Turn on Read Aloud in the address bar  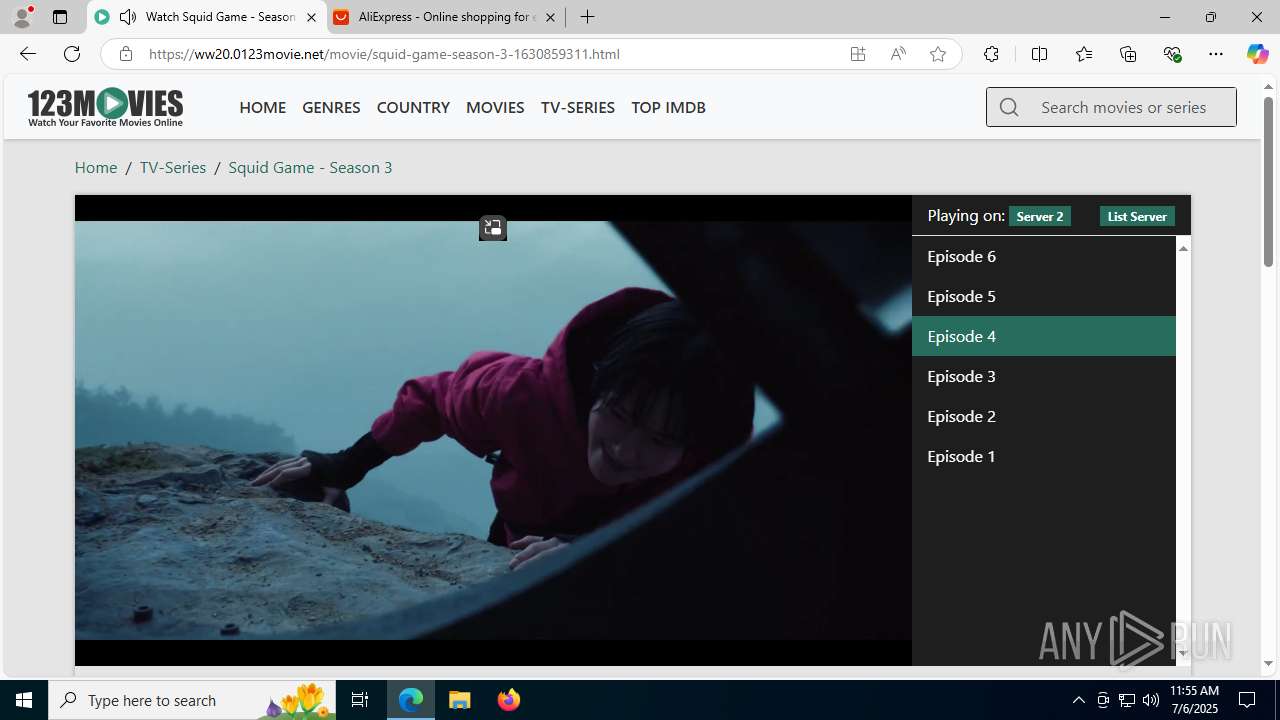click(x=898, y=54)
